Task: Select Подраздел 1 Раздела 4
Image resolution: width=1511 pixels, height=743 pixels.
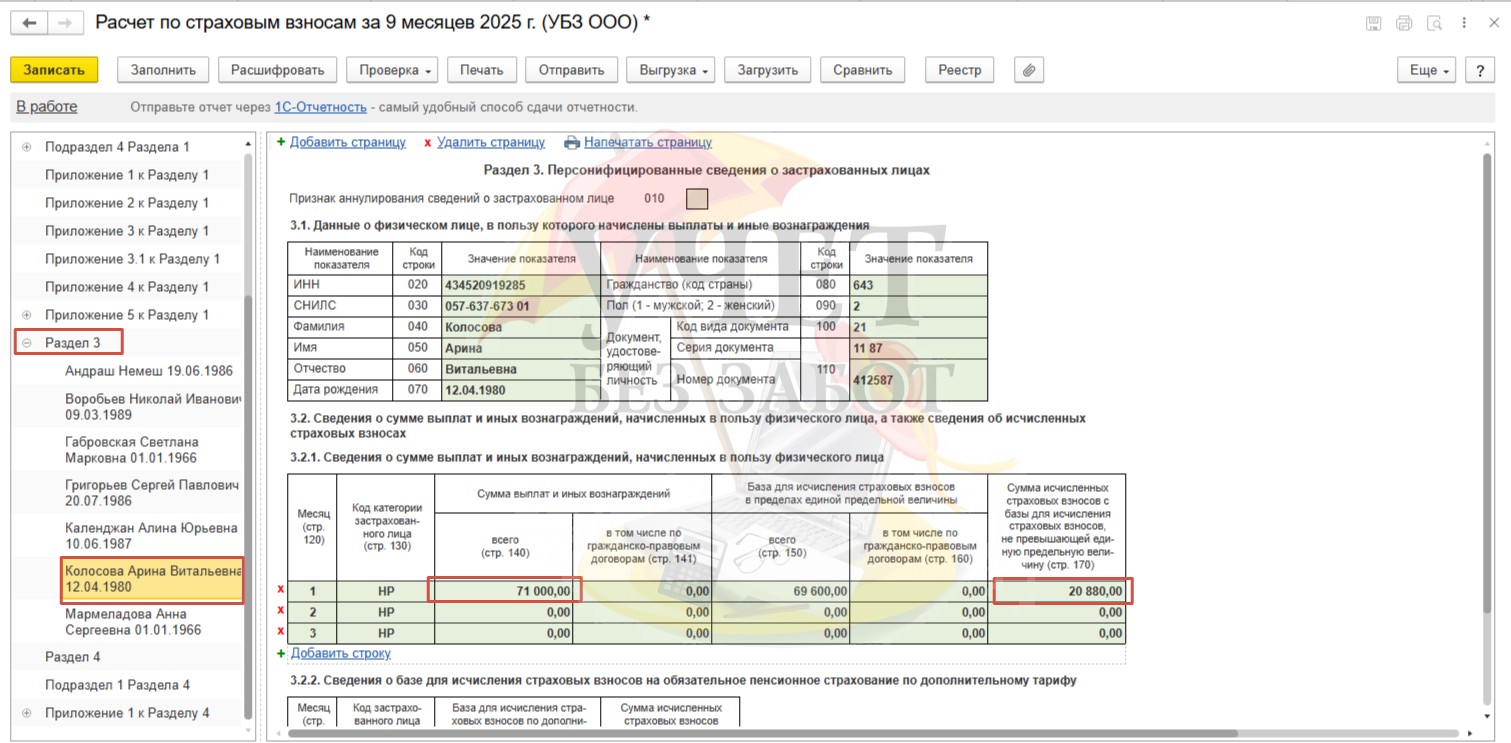Action: [117, 685]
